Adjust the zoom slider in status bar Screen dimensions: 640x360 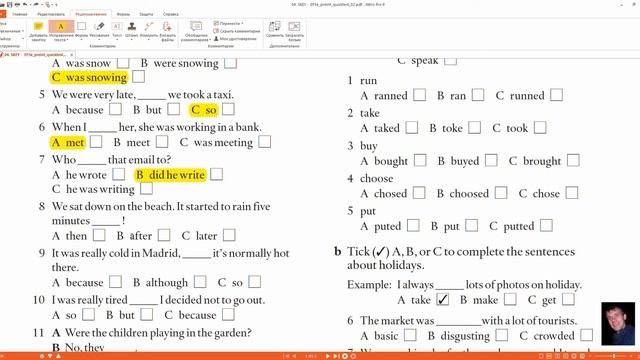point(613,356)
